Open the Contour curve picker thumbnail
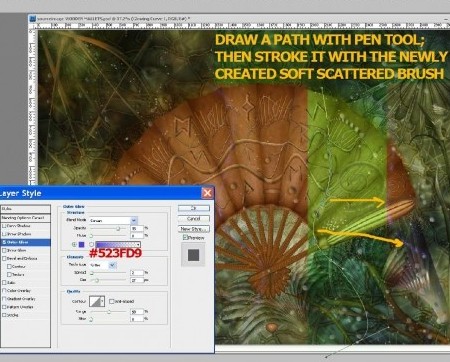This screenshot has width=450, height=362. tap(97, 301)
